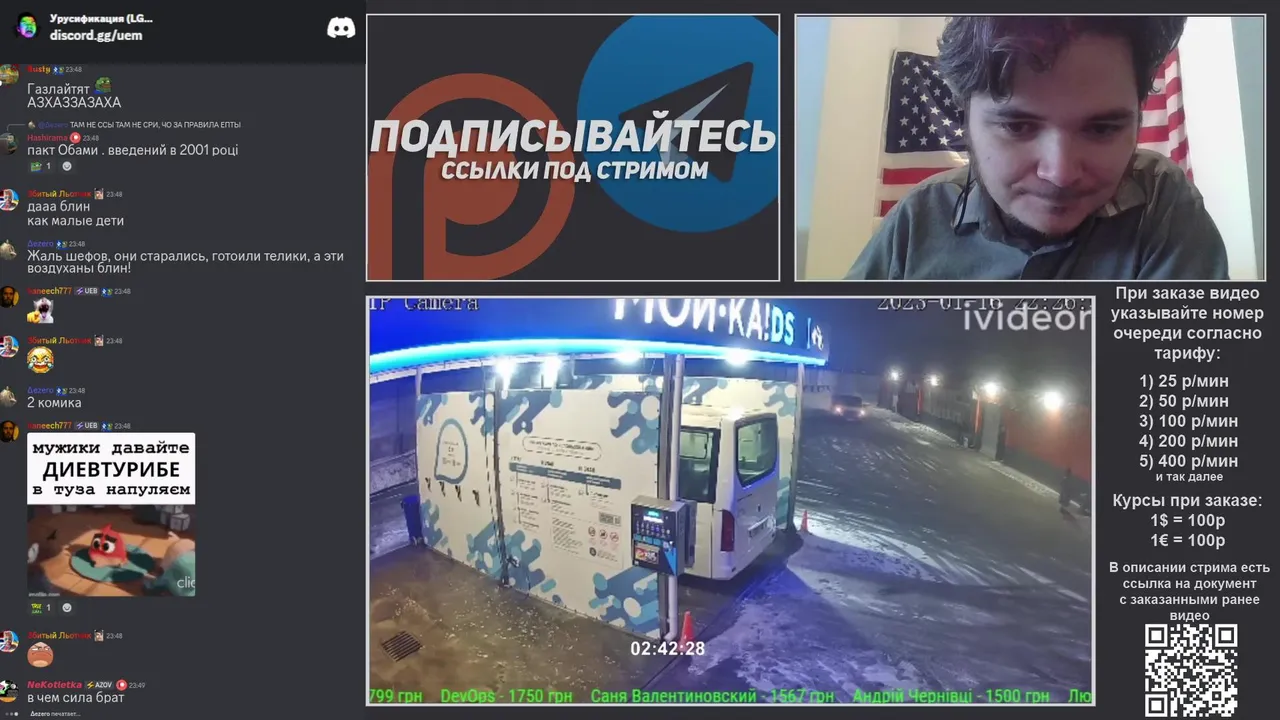
Task: Click the Dezero username above 2 комика
Action: 40,391
